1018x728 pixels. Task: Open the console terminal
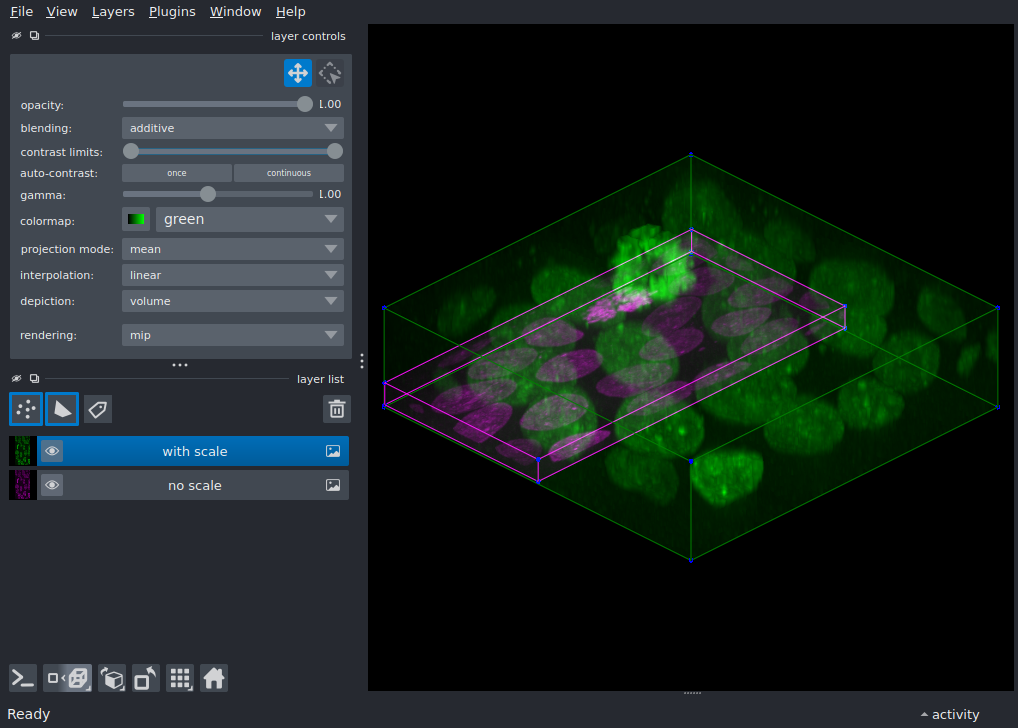tap(23, 678)
